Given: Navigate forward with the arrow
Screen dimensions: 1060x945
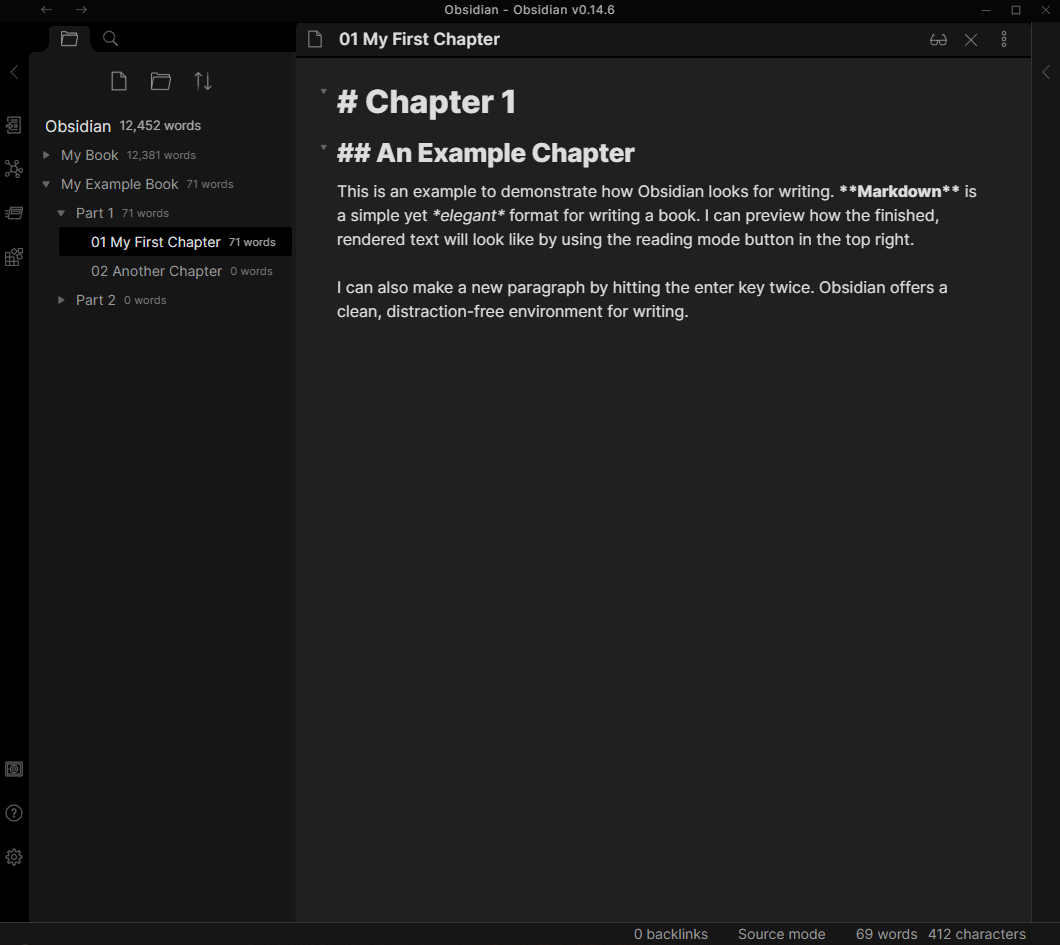Looking at the screenshot, I should 81,9.
